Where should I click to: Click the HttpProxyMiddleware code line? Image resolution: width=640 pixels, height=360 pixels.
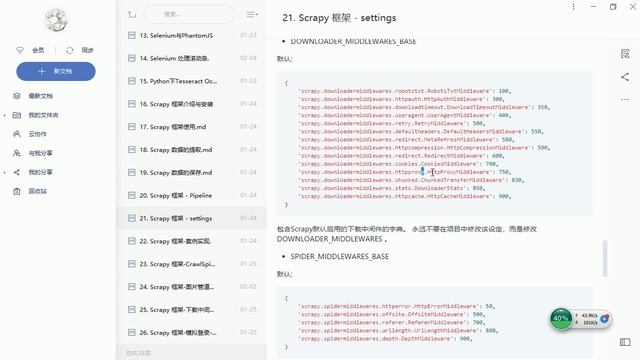(x=404, y=172)
